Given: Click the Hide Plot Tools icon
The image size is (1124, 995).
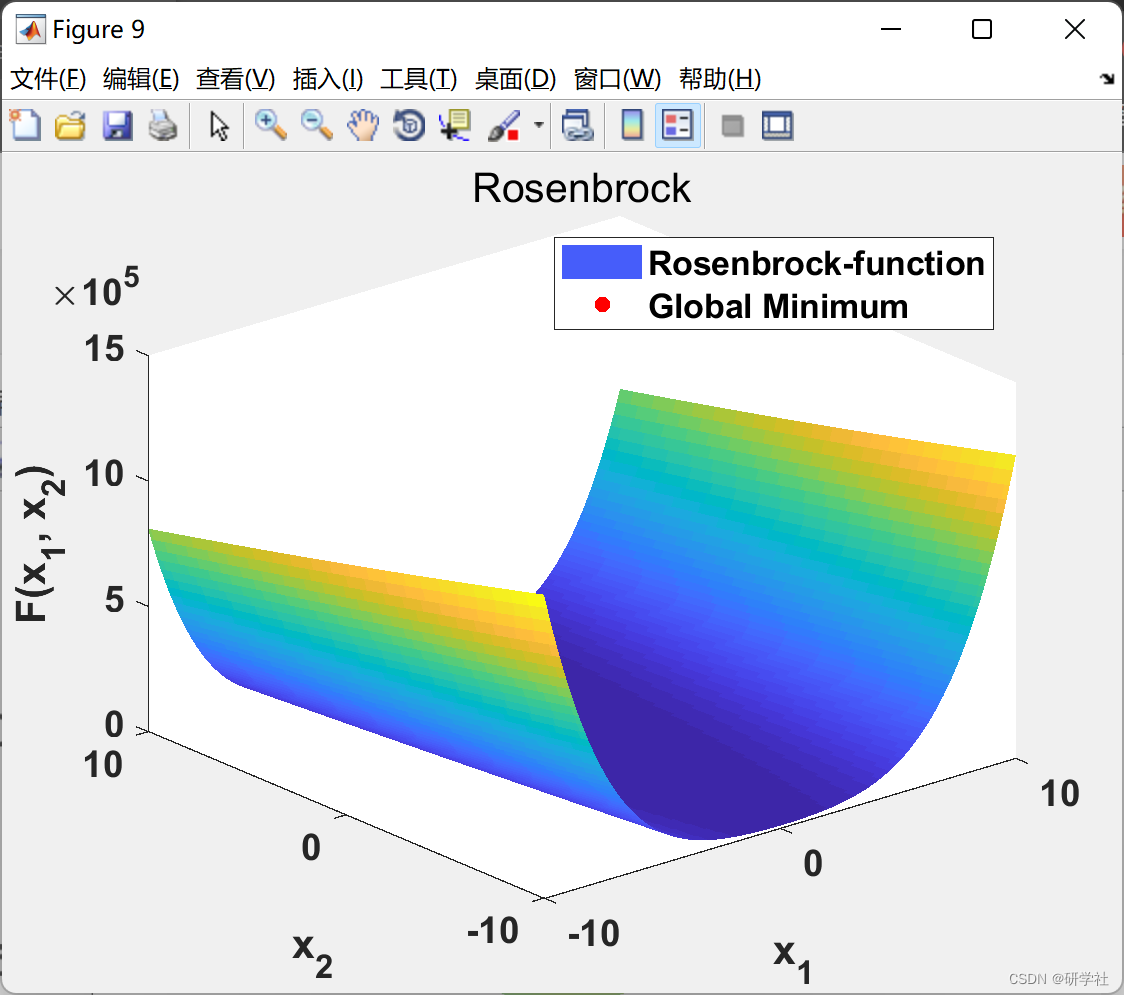Looking at the screenshot, I should pyautogui.click(x=732, y=126).
